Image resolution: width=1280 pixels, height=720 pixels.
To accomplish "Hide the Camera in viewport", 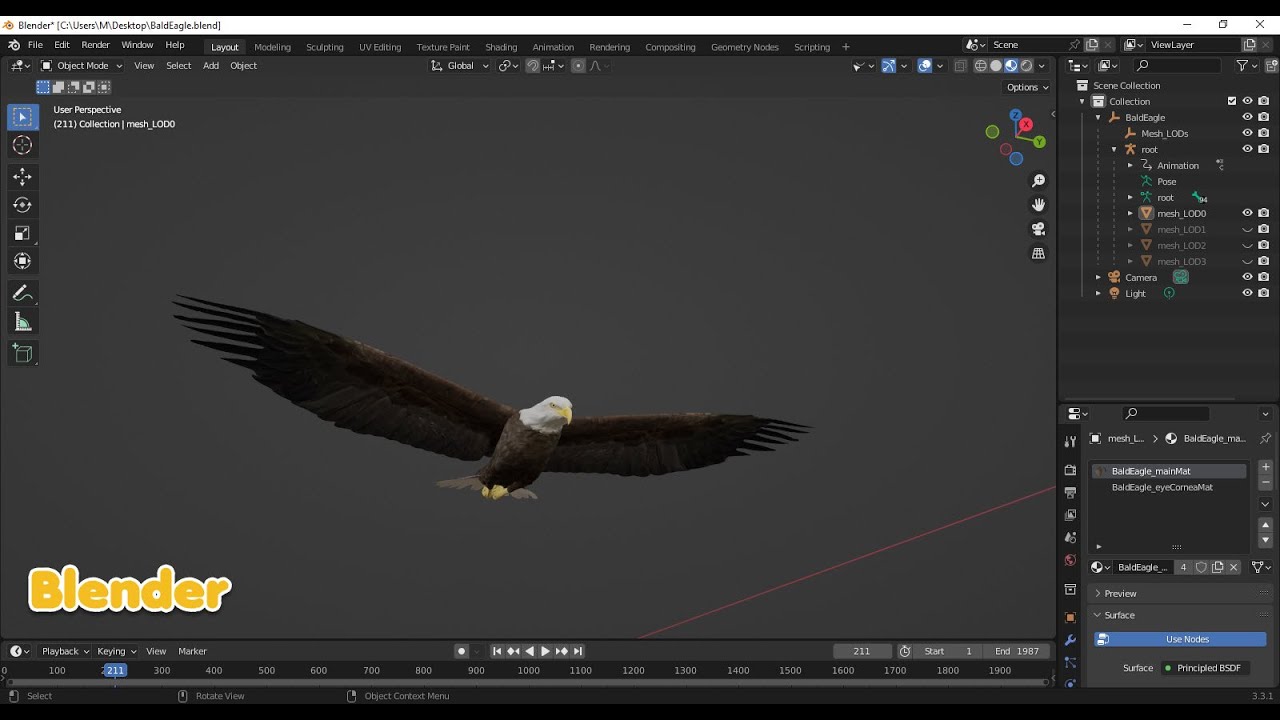I will pos(1247,277).
